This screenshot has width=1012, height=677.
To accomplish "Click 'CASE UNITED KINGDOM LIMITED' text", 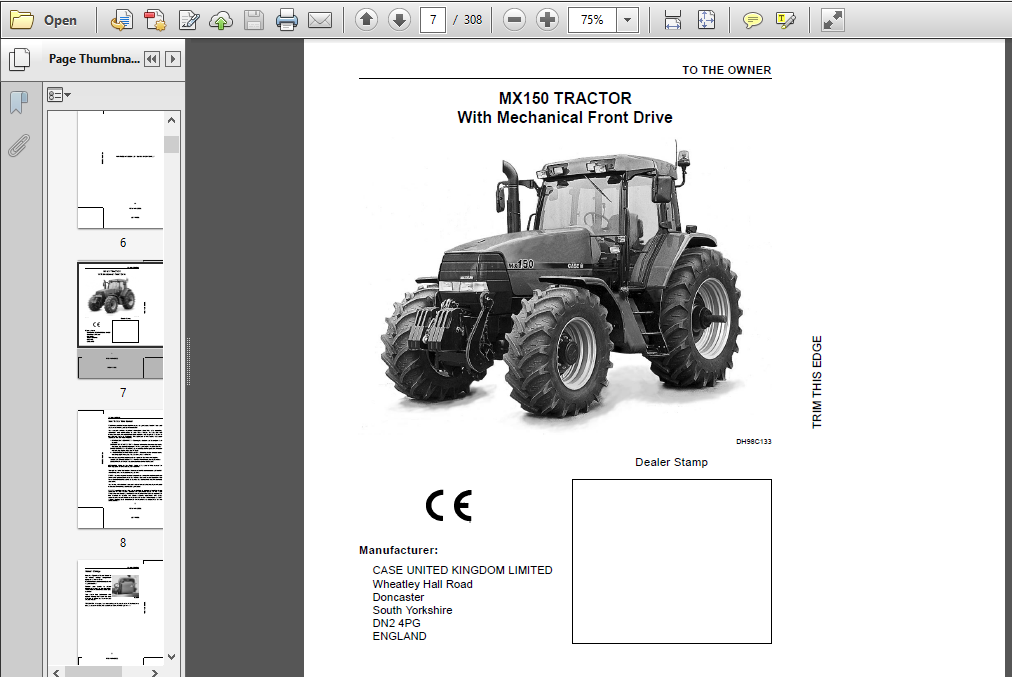I will (462, 571).
